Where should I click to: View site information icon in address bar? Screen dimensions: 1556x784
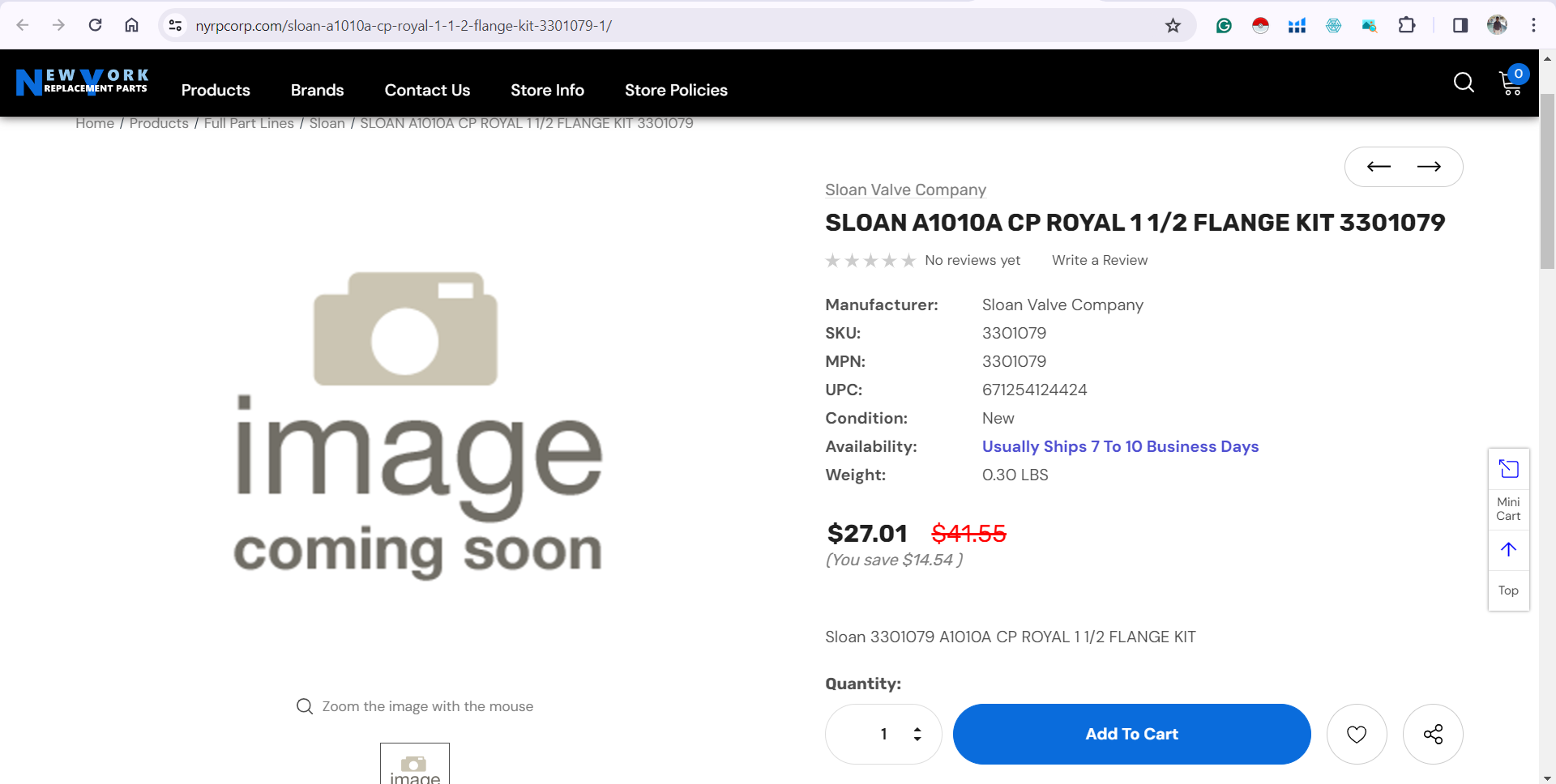[x=175, y=25]
